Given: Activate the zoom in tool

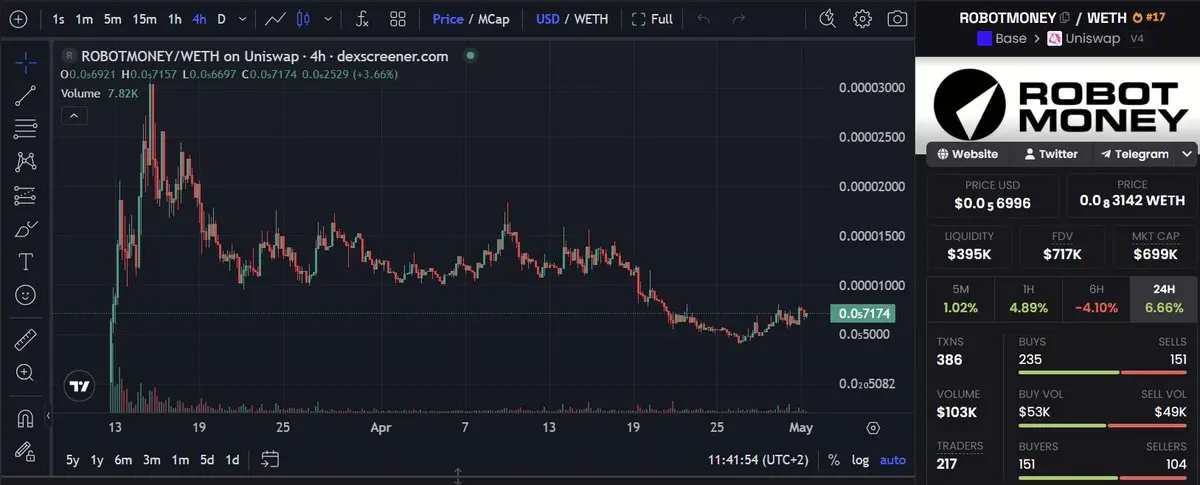Looking at the screenshot, I should (26, 373).
